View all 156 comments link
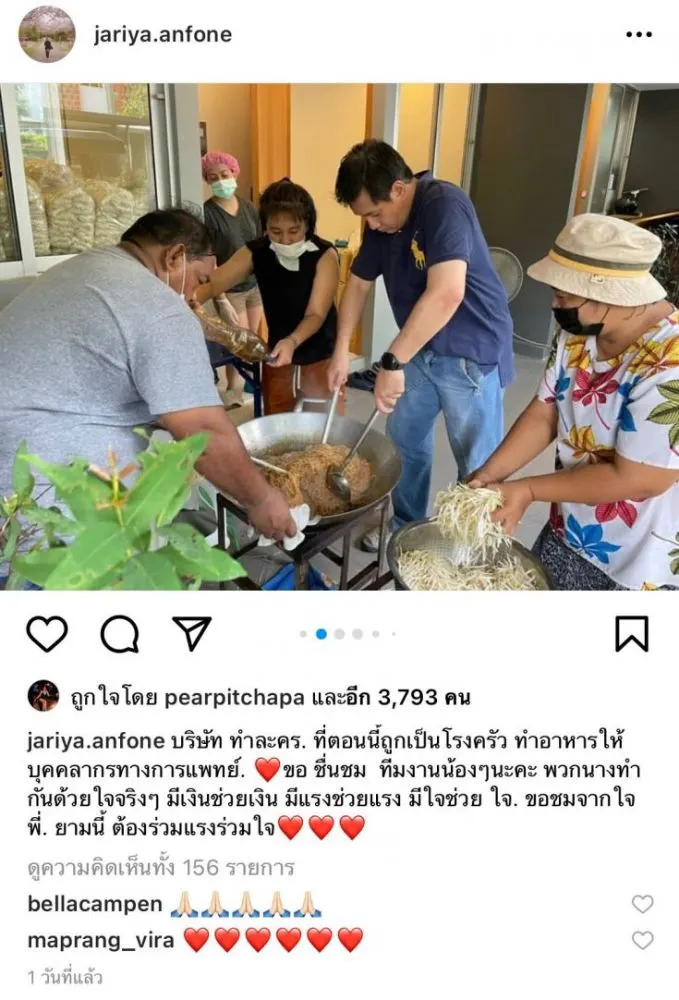 coord(161,868)
